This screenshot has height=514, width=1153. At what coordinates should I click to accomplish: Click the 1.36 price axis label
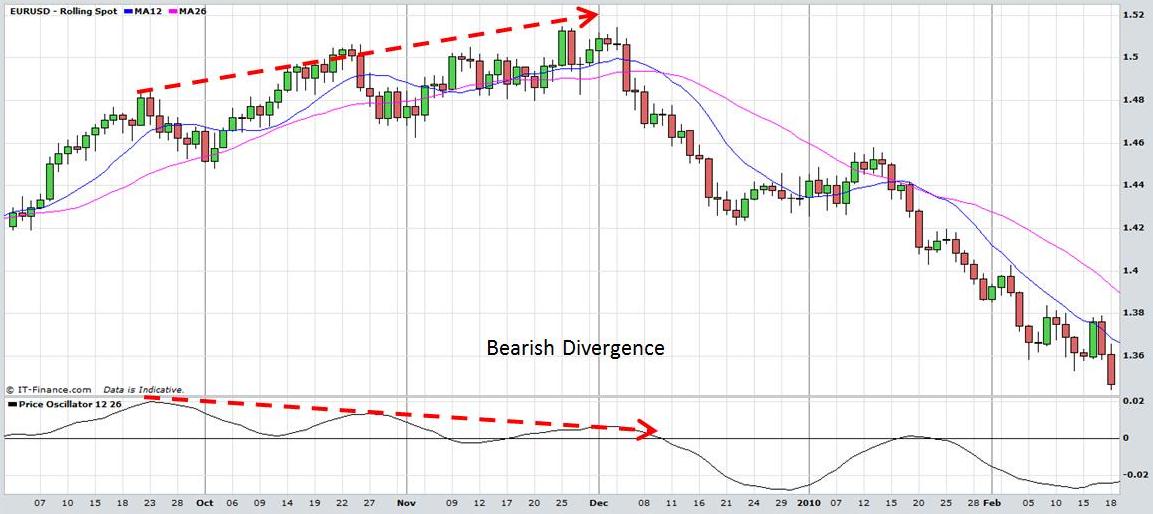click(x=1133, y=356)
